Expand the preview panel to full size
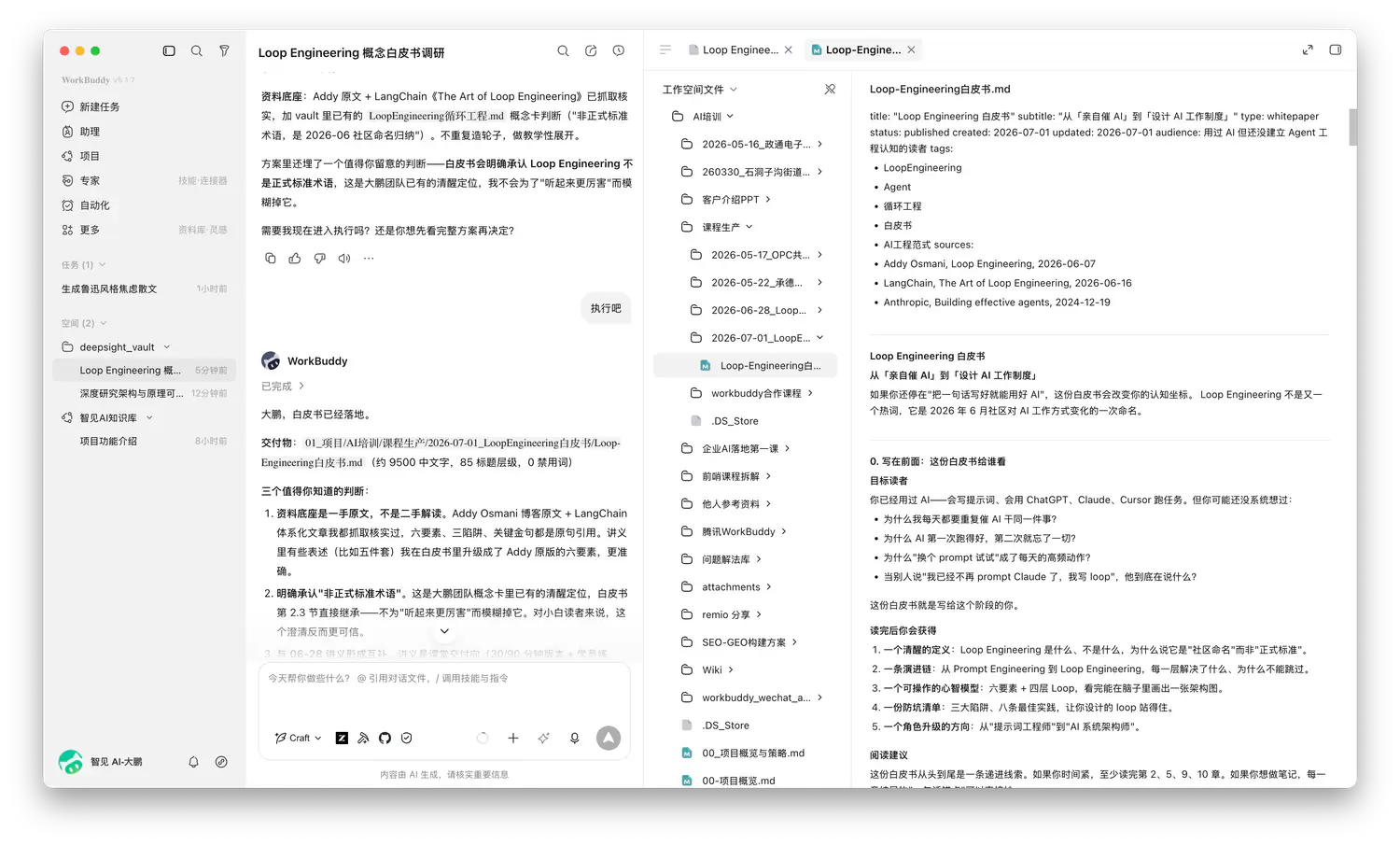 1308,50
